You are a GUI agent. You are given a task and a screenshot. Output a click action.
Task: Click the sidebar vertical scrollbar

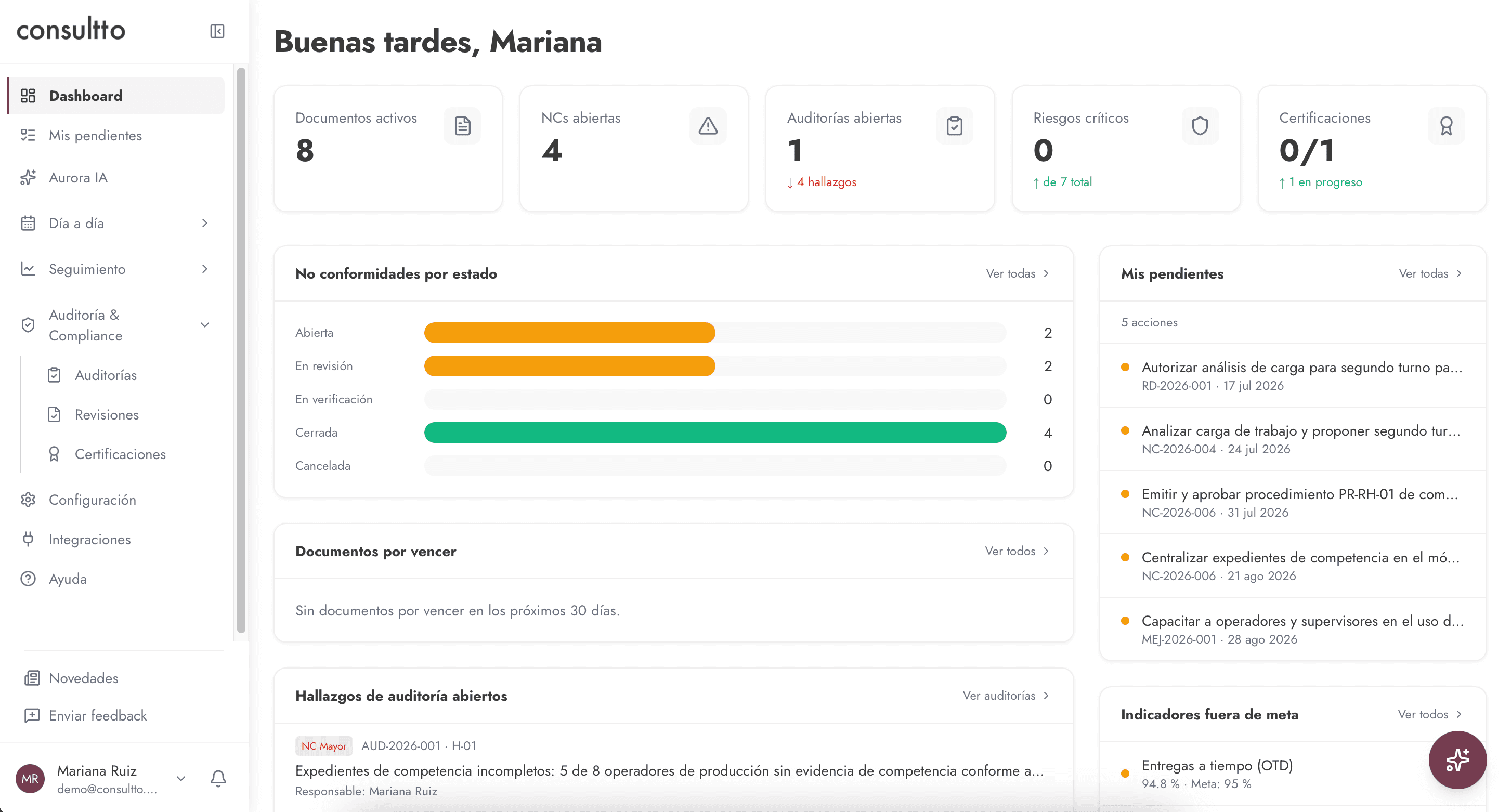(241, 350)
